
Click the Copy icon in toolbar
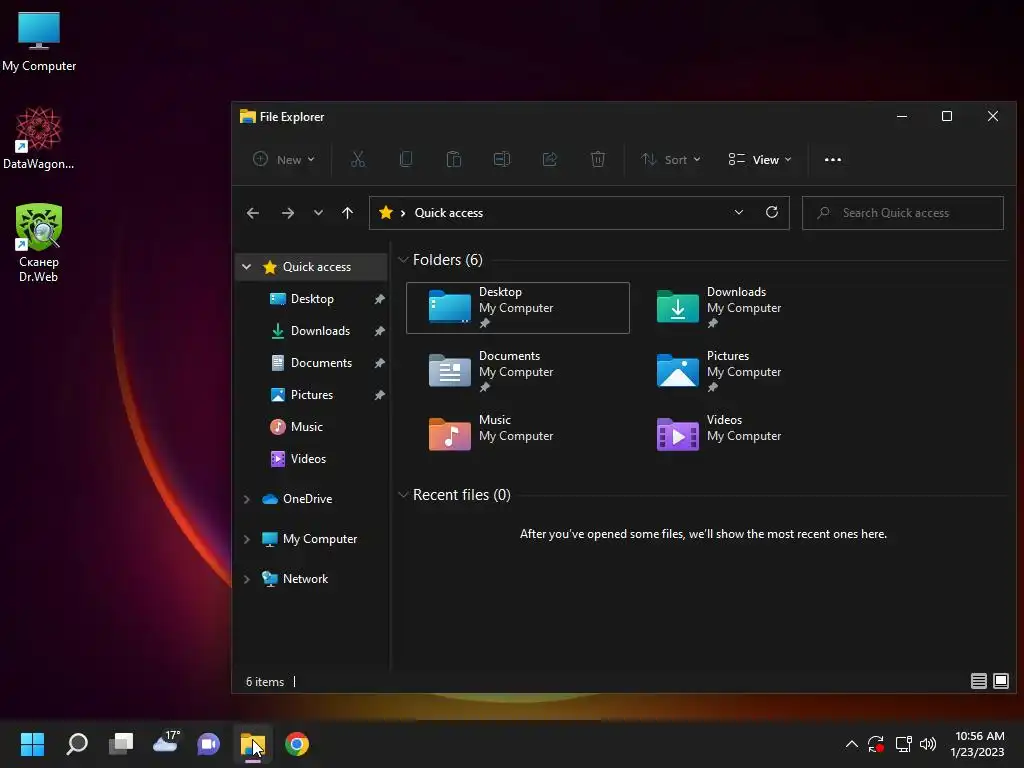(406, 159)
